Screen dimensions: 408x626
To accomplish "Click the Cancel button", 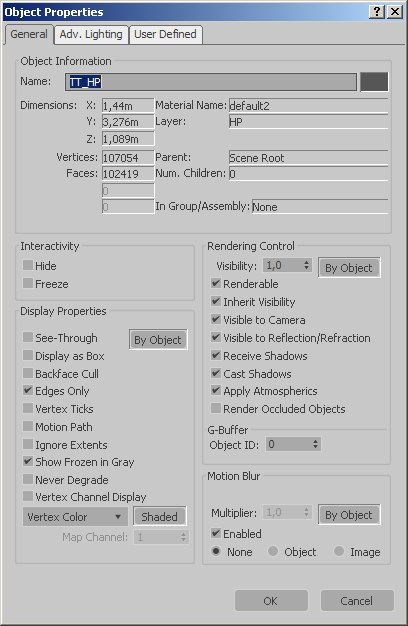I will pos(357,600).
